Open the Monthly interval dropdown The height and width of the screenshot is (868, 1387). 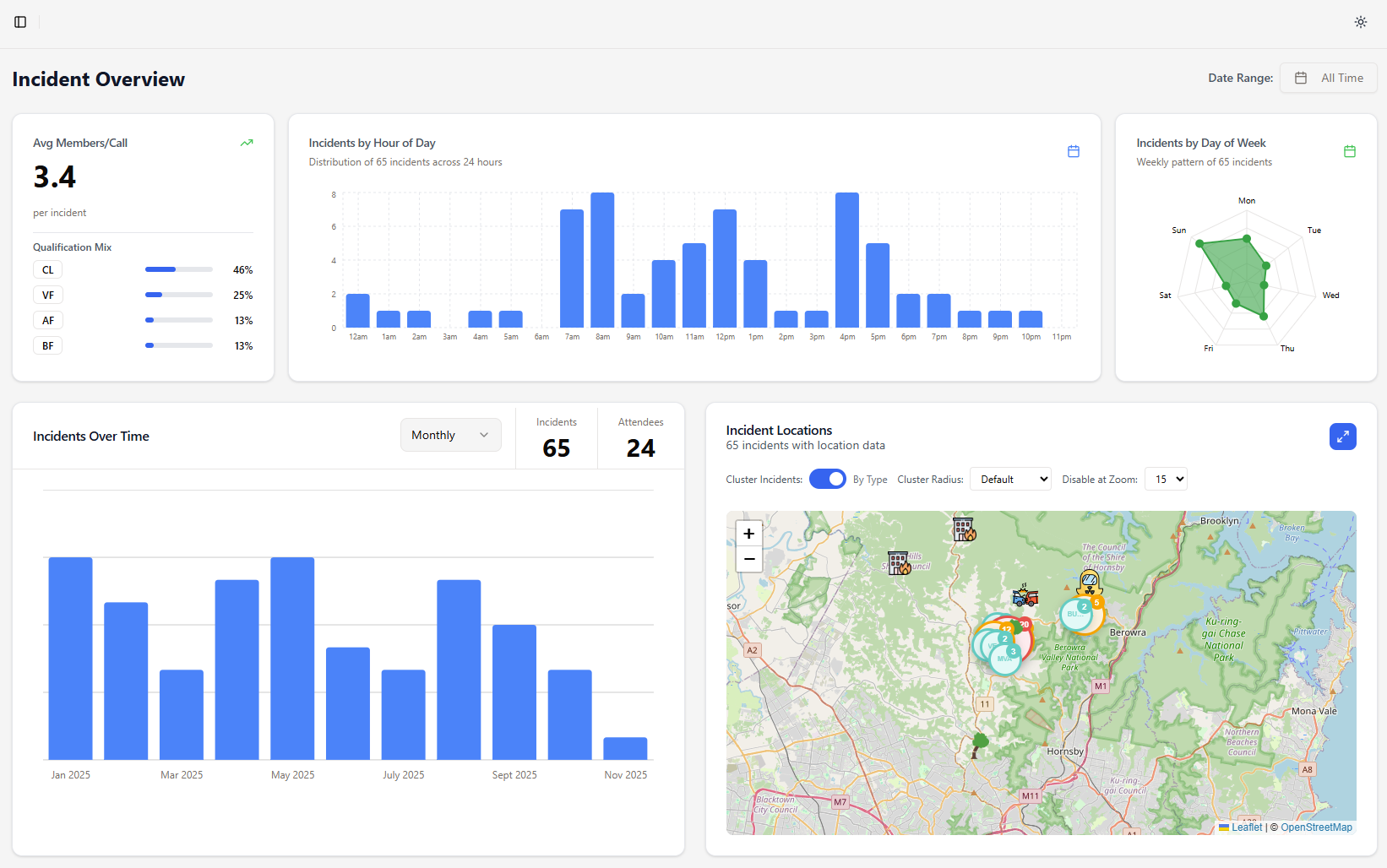tap(450, 435)
